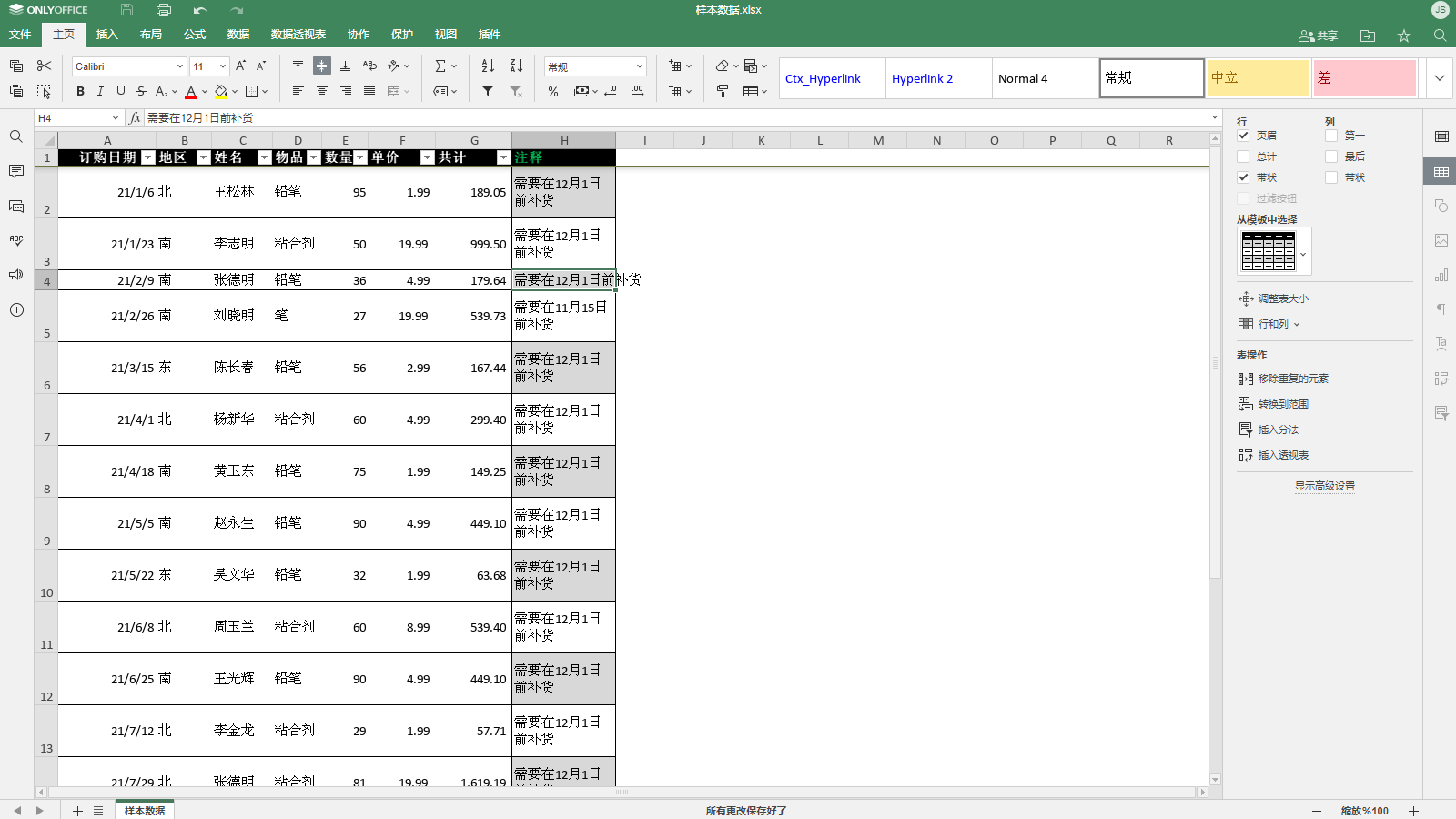Click the Print icon in title bar
This screenshot has height=819, width=1456.
(164, 10)
